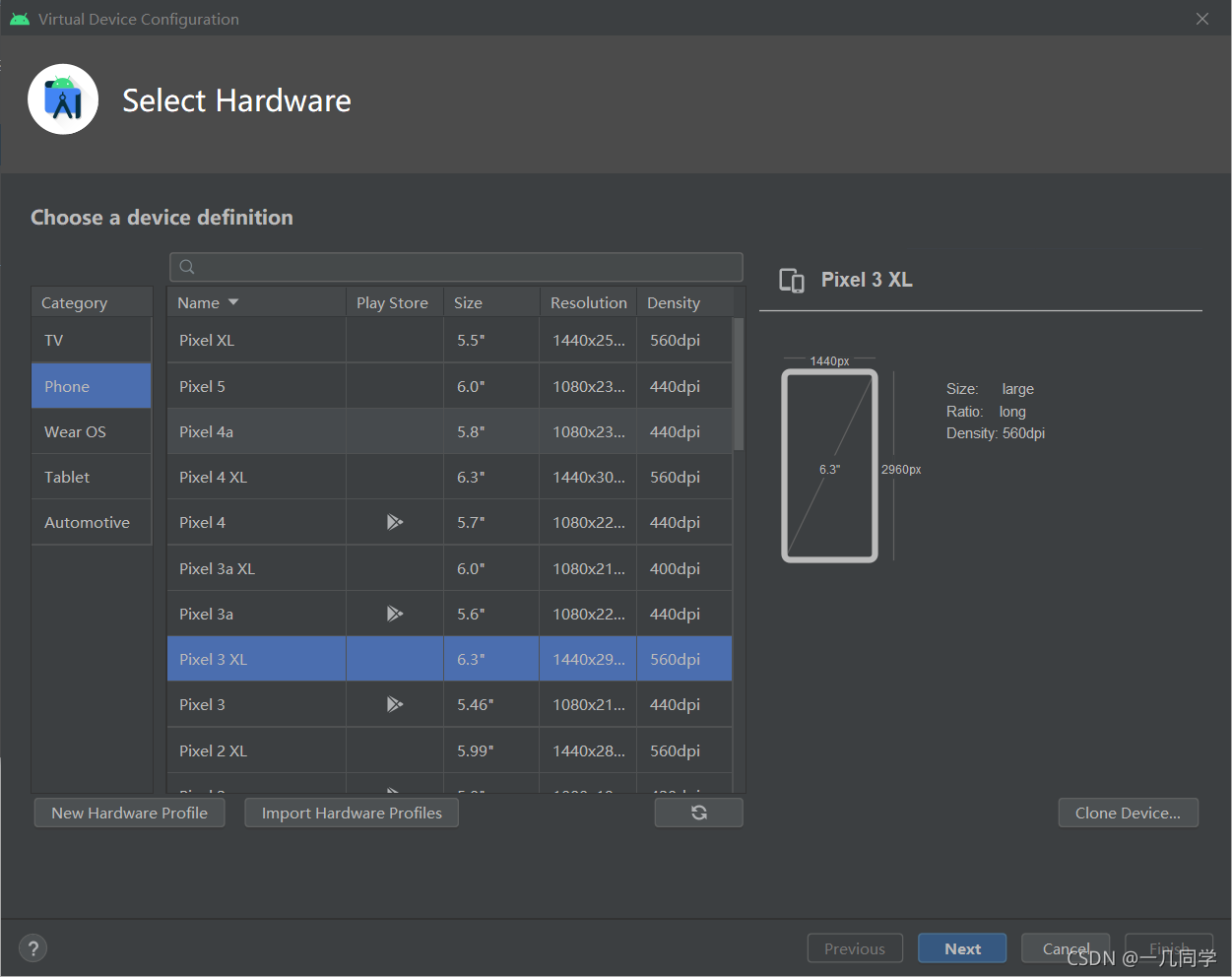
Task: Click the Pixel 3 XL phone preview outline
Action: click(x=829, y=465)
